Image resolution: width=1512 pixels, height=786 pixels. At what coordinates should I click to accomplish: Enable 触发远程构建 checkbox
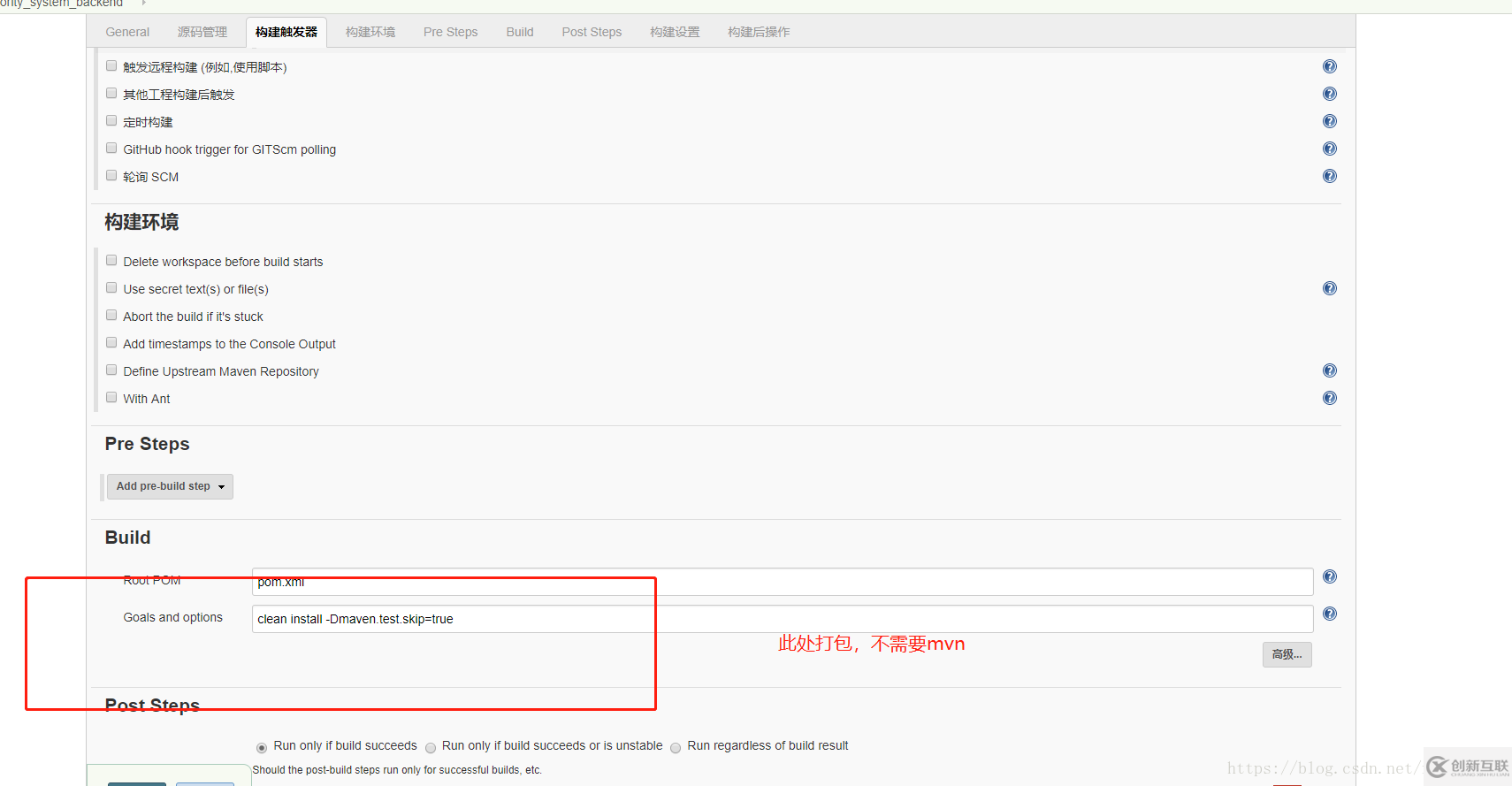tap(111, 65)
